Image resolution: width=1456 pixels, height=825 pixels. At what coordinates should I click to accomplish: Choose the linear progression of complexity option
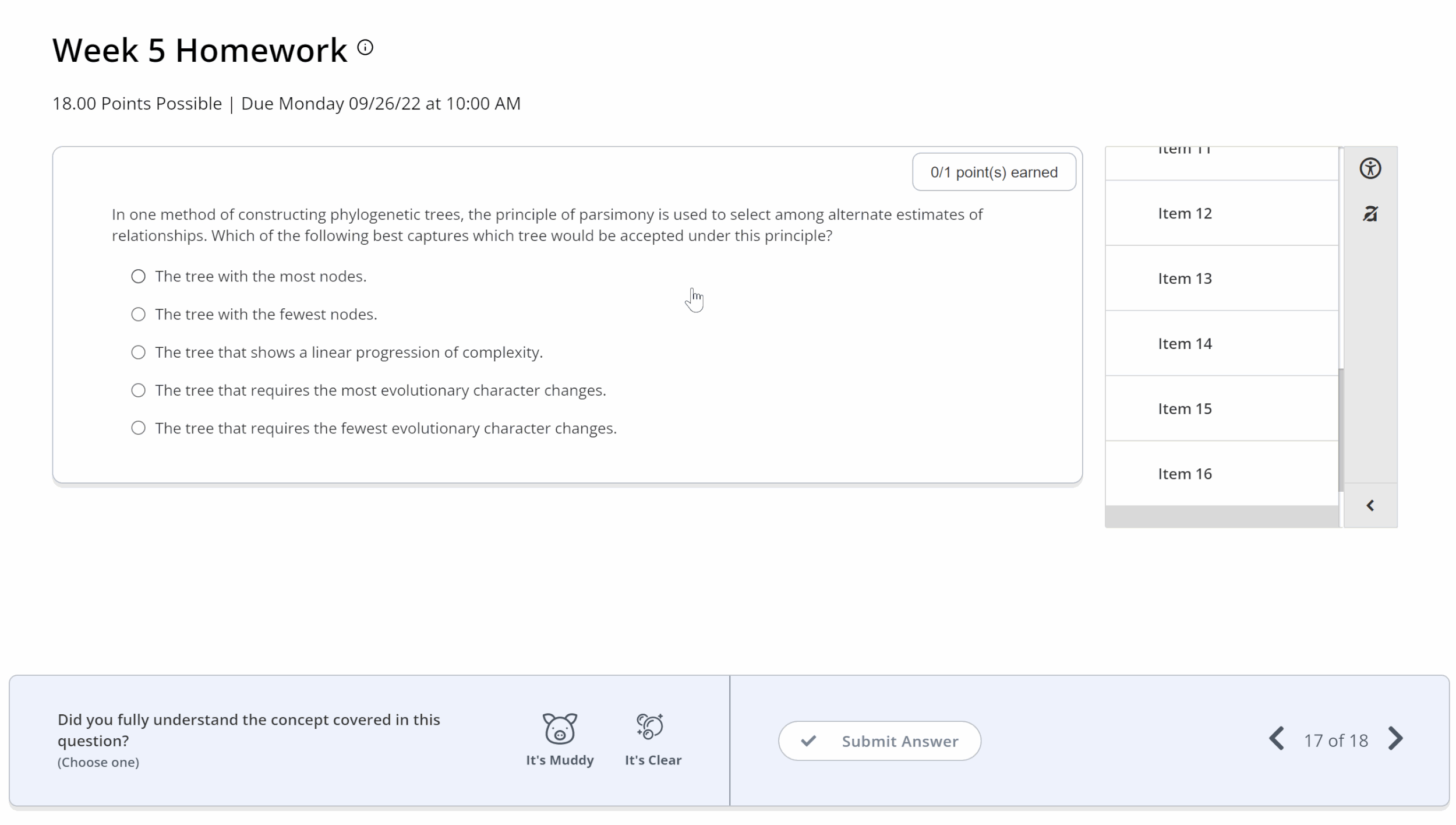138,352
